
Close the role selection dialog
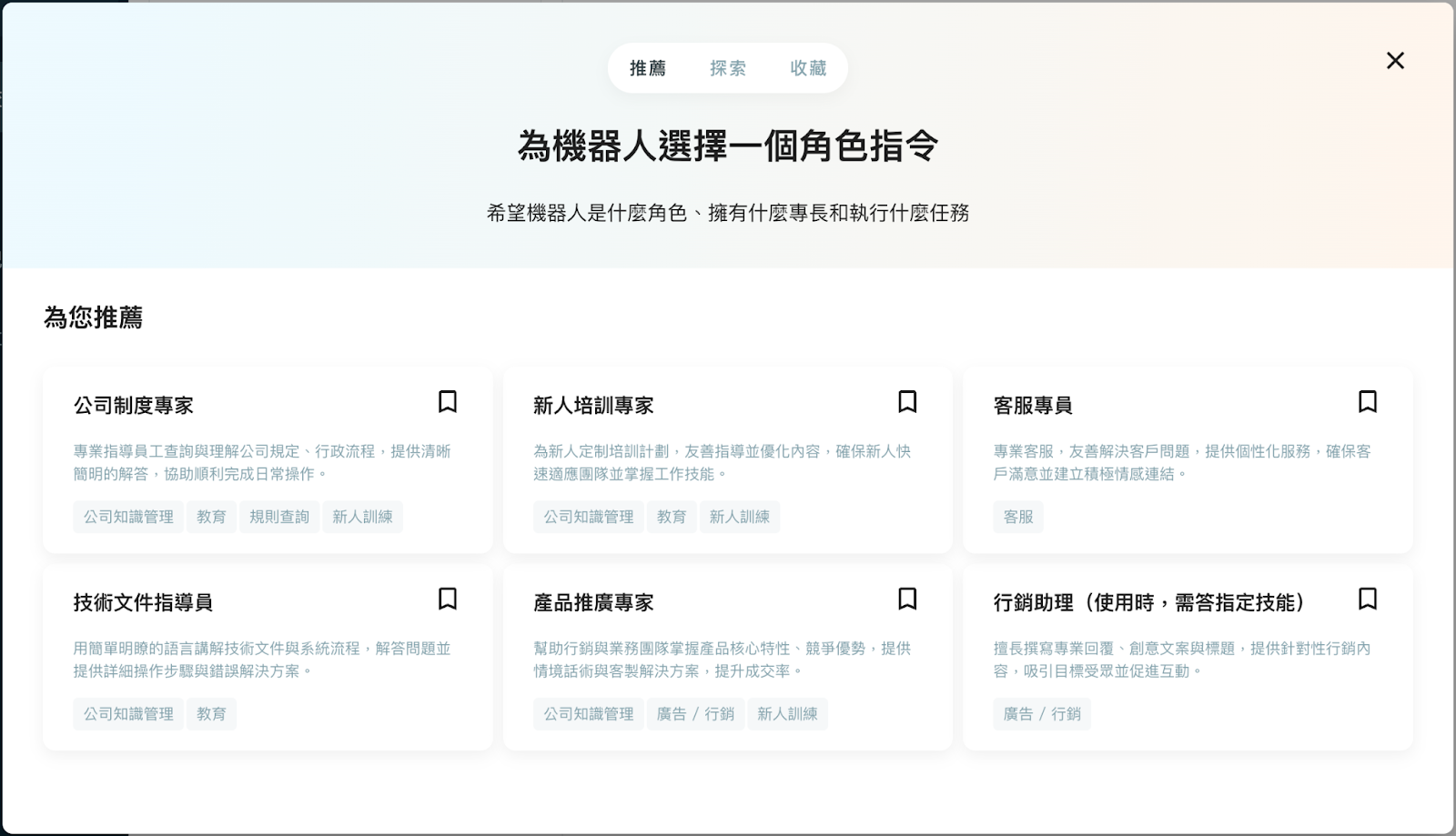coord(1395,61)
